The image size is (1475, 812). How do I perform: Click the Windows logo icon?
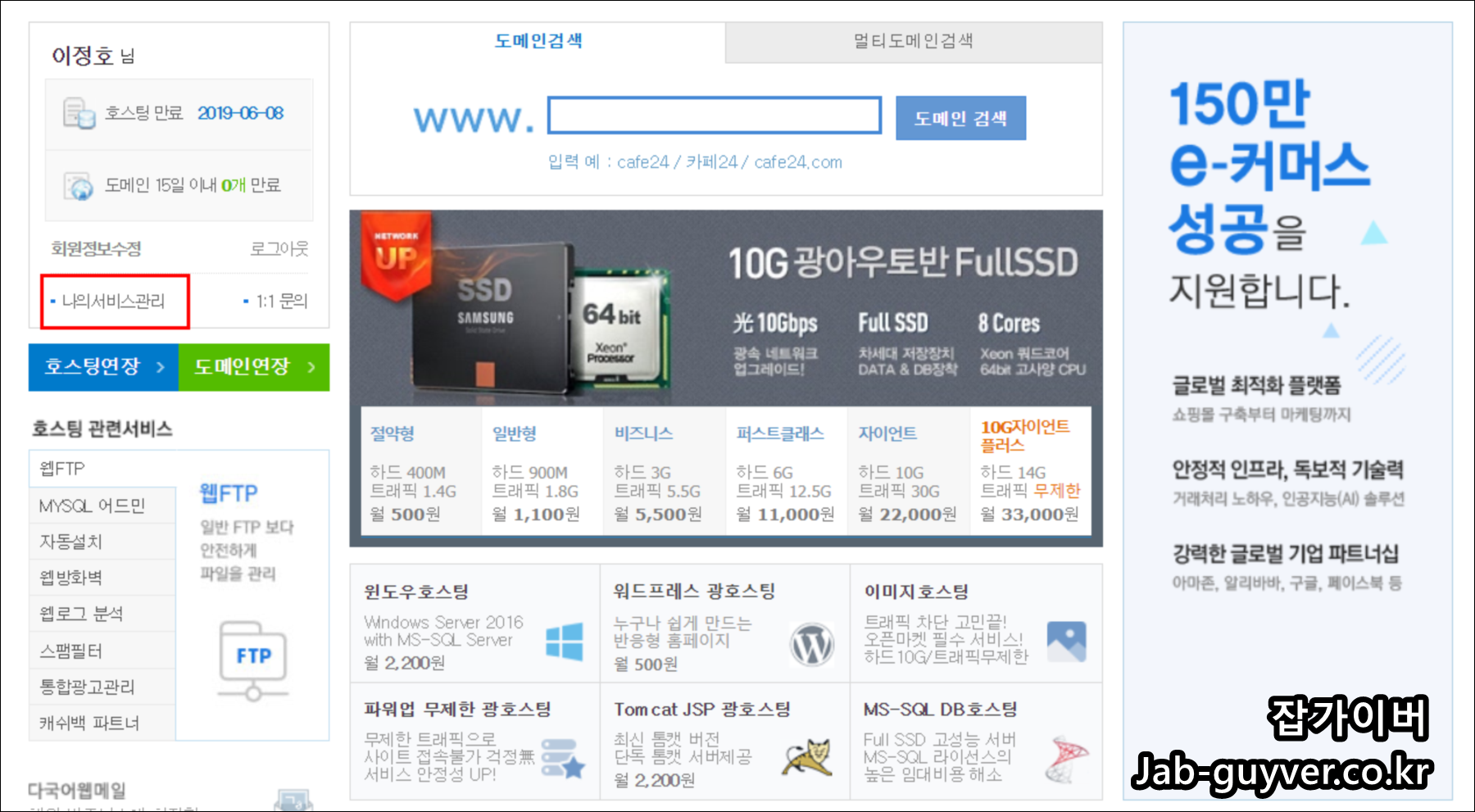coord(565,641)
